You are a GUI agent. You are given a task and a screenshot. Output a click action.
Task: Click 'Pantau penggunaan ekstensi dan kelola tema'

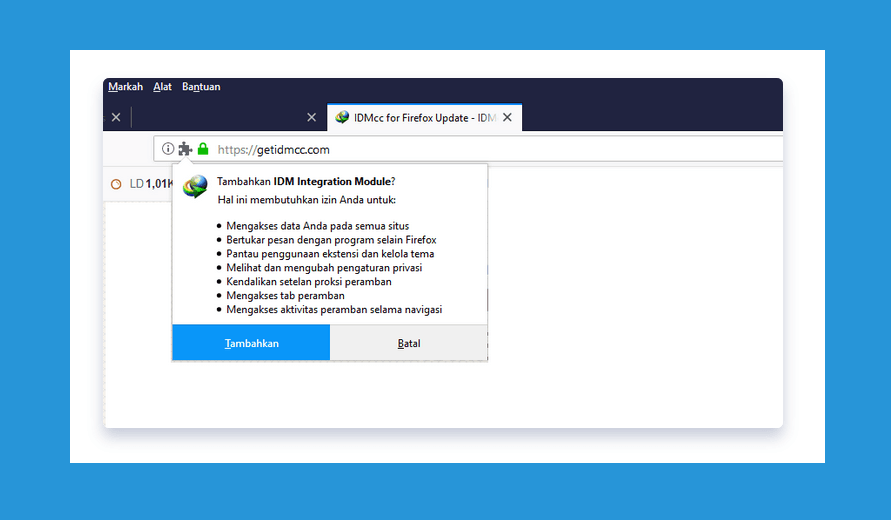coord(330,253)
